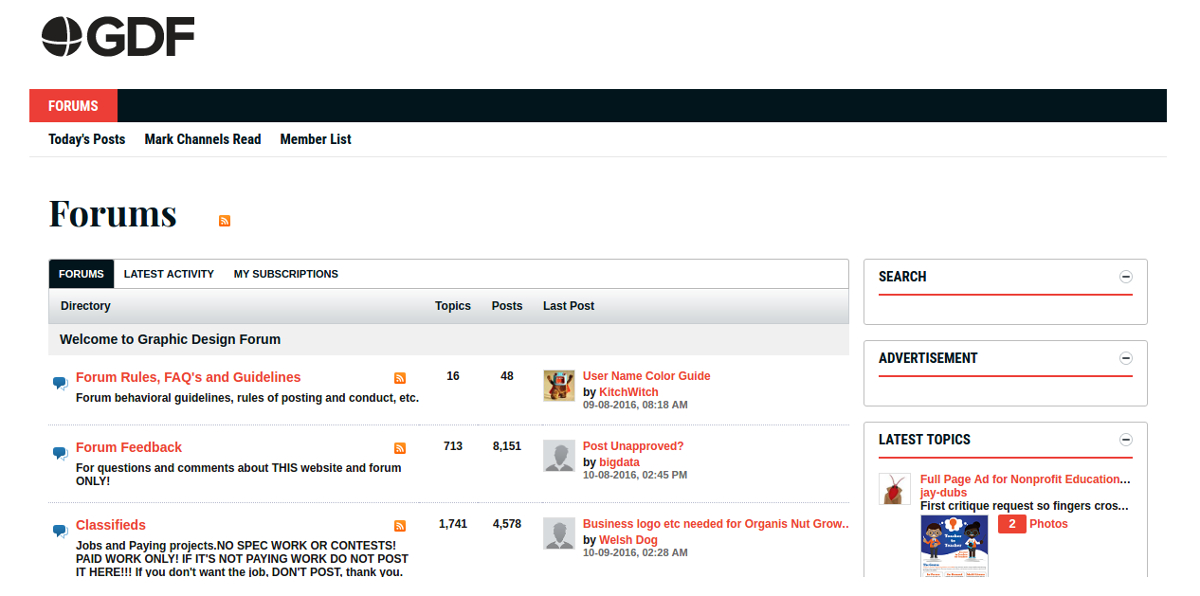Image resolution: width=1200 pixels, height=596 pixels.
Task: Click the RSS feed icon beside the Forums heading
Action: (224, 220)
